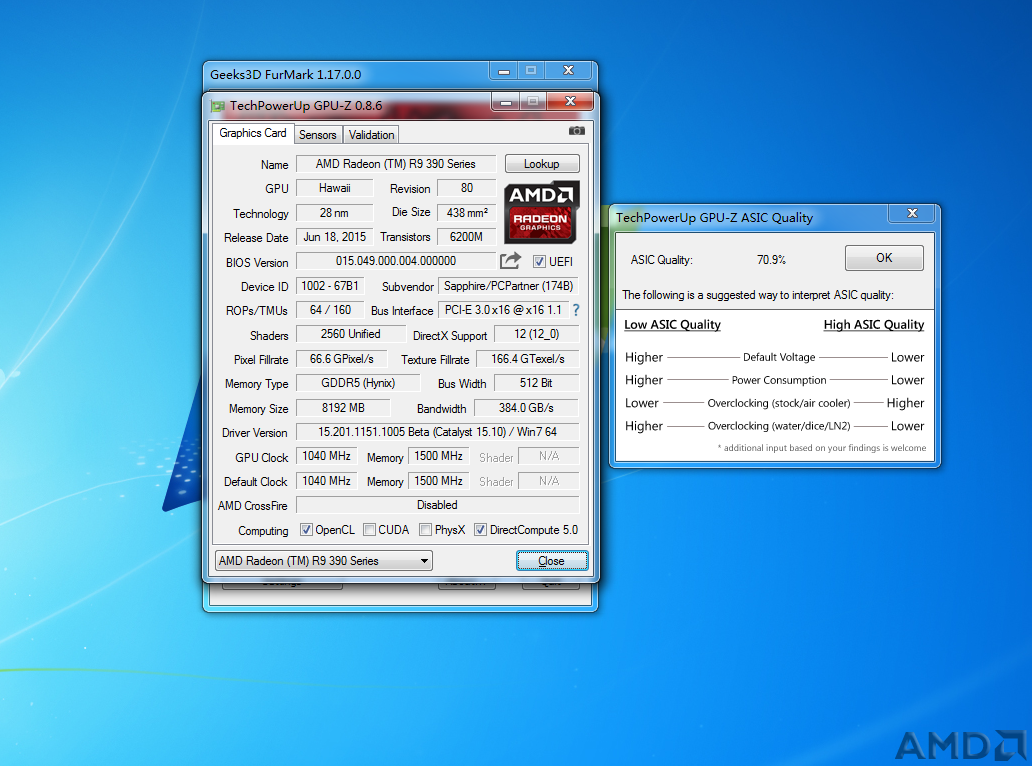Click the GPU-Z title bar app icon
The width and height of the screenshot is (1032, 766).
218,106
